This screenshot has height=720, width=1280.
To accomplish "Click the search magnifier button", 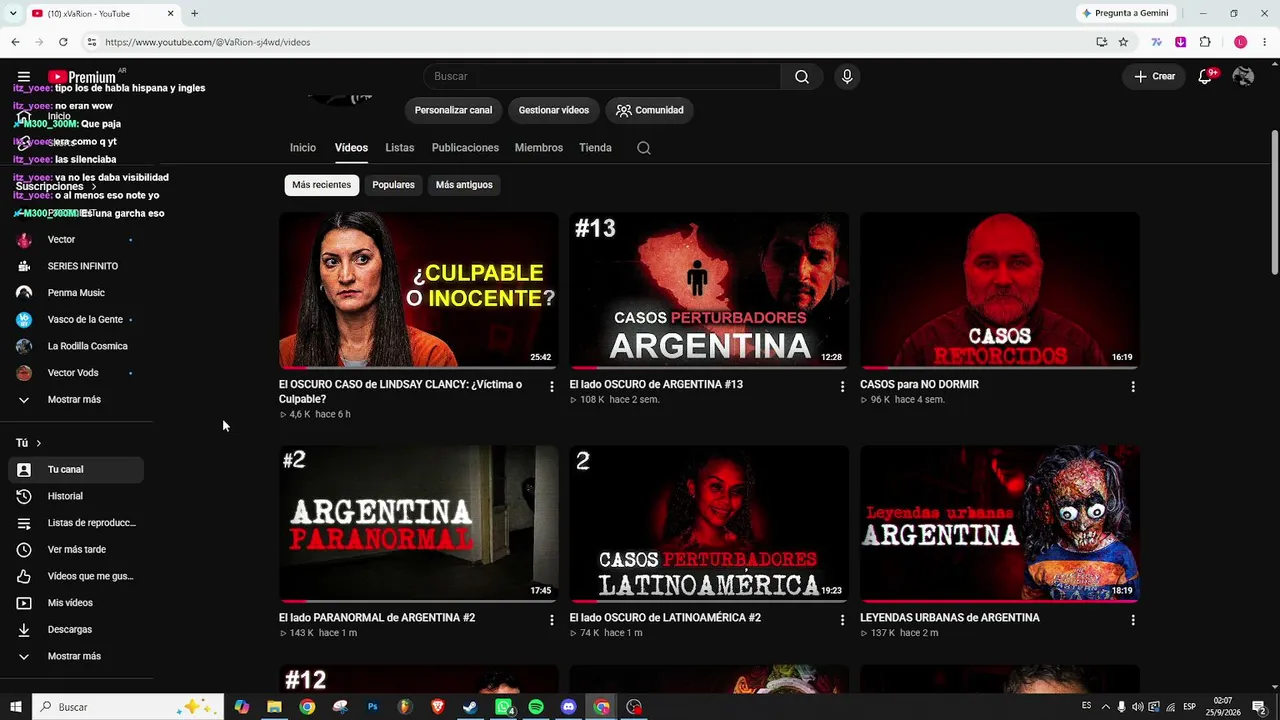I will (802, 77).
